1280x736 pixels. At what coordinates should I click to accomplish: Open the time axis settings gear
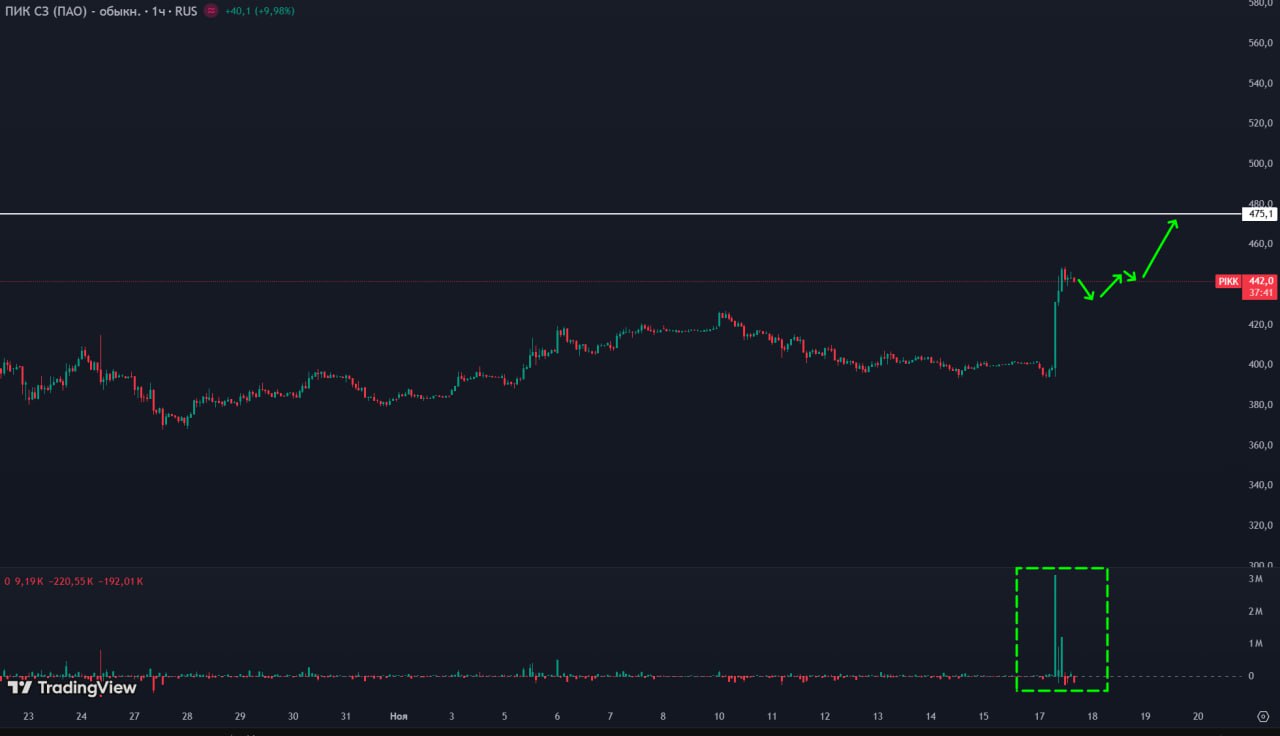tap(1262, 716)
